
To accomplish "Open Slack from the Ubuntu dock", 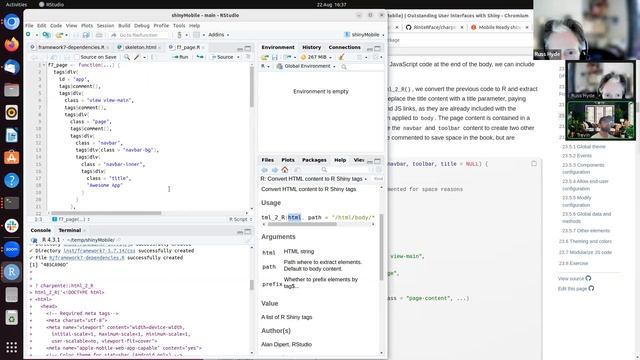I will point(11,226).
